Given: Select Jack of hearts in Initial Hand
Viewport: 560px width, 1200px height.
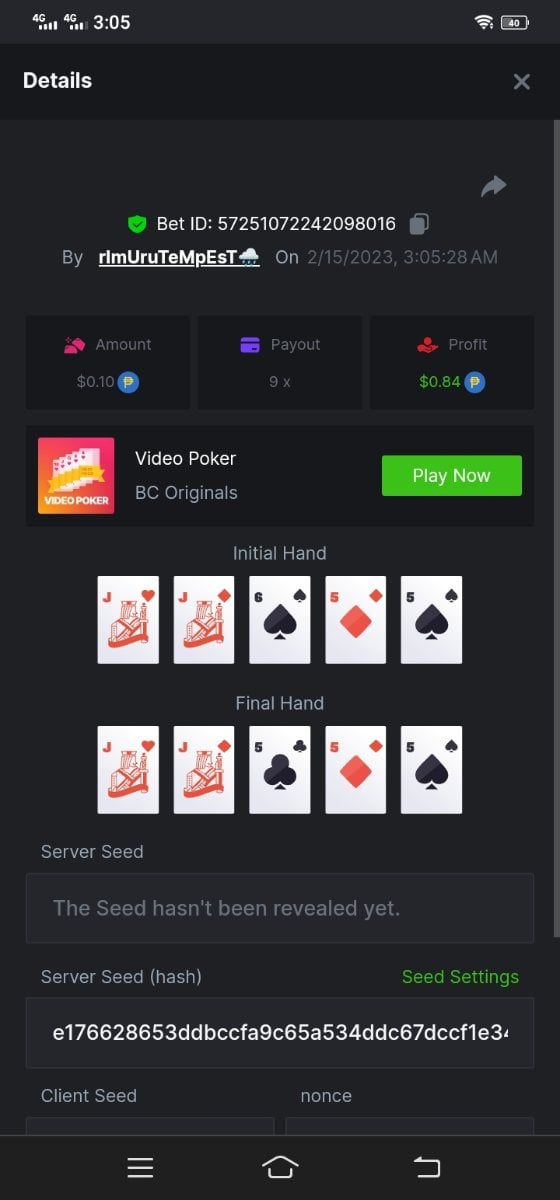Looking at the screenshot, I should pos(128,620).
